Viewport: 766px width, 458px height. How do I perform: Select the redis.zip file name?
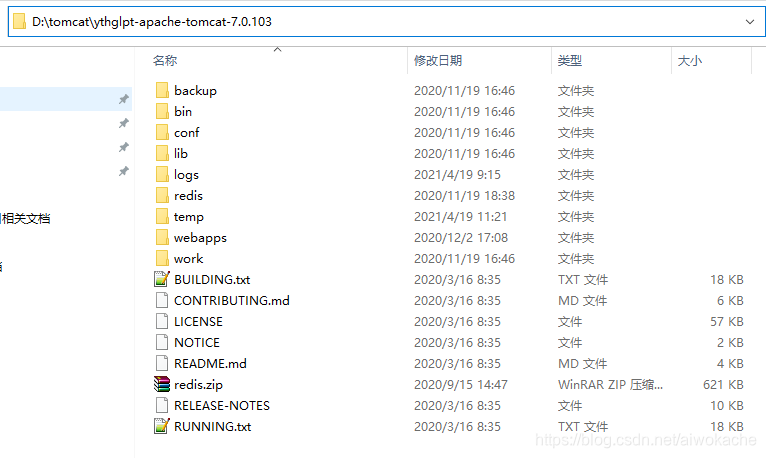point(198,385)
